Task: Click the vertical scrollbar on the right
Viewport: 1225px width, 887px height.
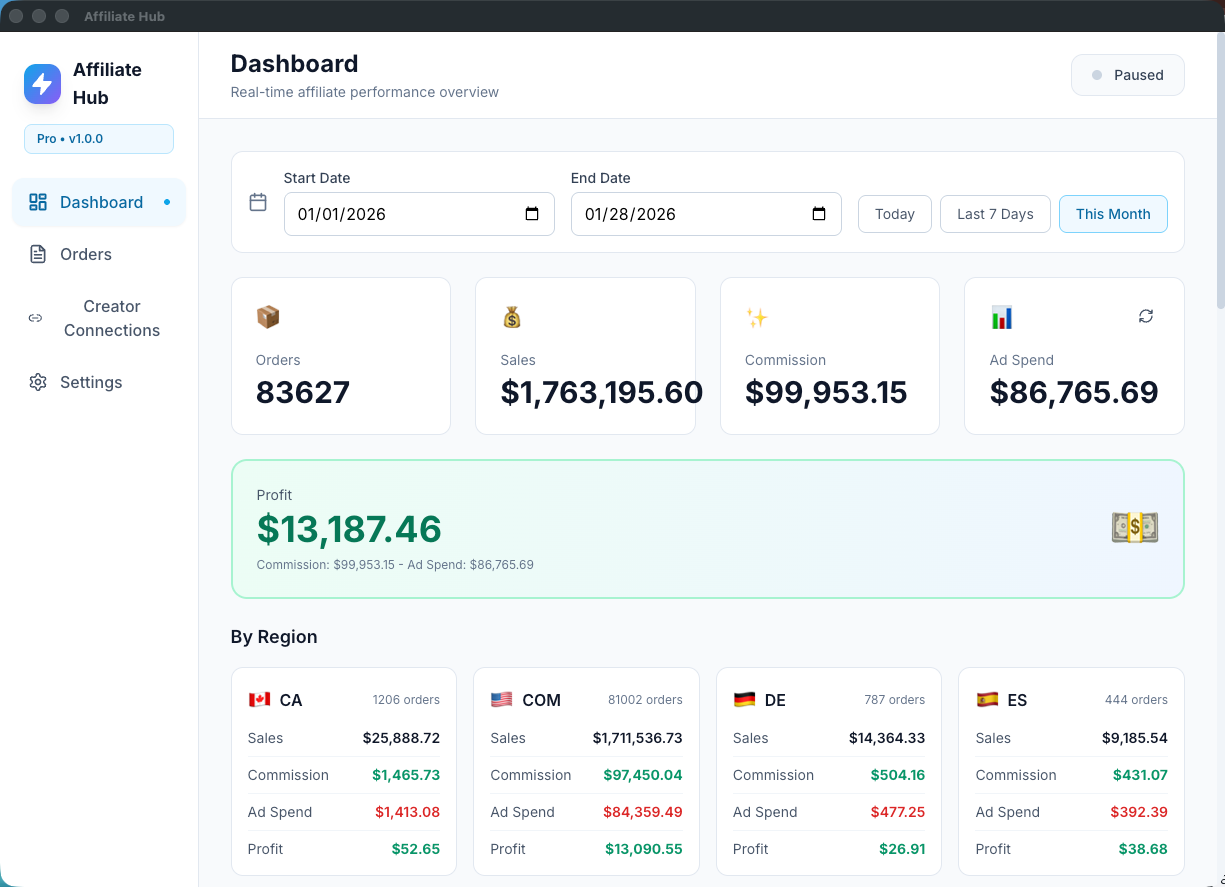Action: click(1219, 170)
